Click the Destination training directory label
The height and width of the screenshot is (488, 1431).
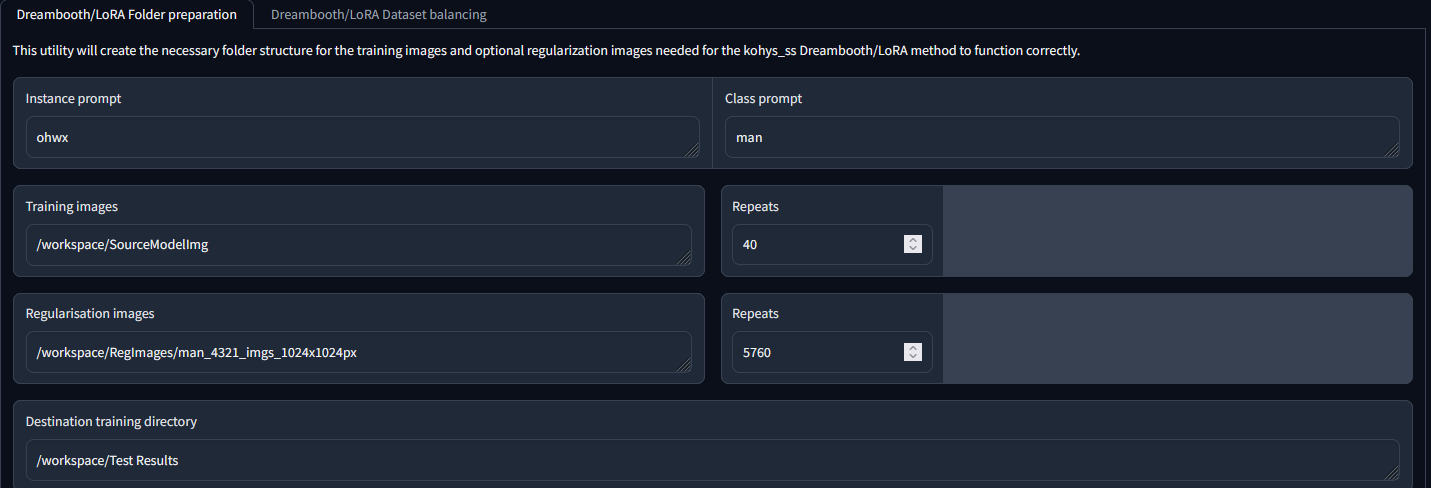point(111,421)
